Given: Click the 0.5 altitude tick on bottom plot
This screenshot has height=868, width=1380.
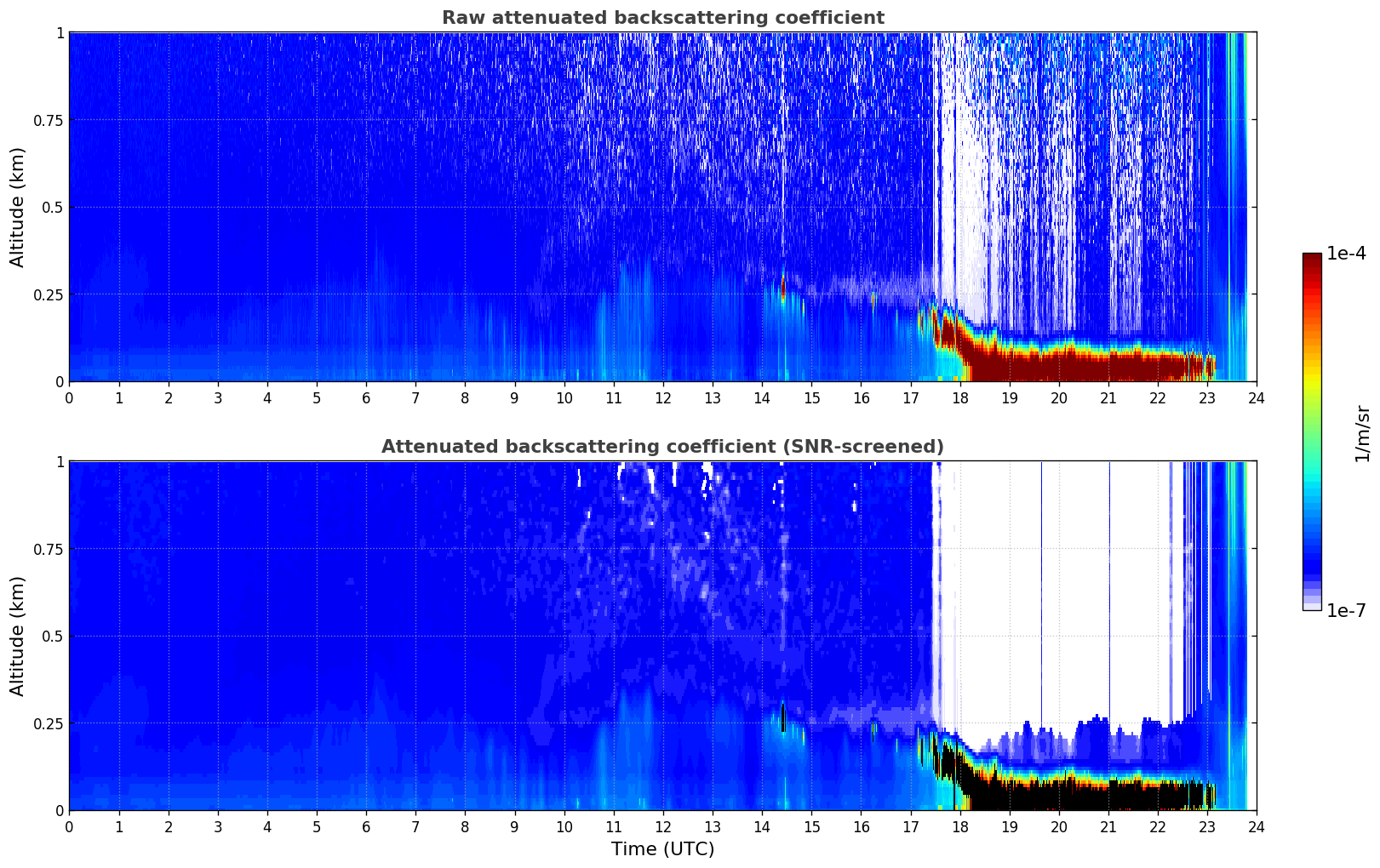Looking at the screenshot, I should 53,636.
